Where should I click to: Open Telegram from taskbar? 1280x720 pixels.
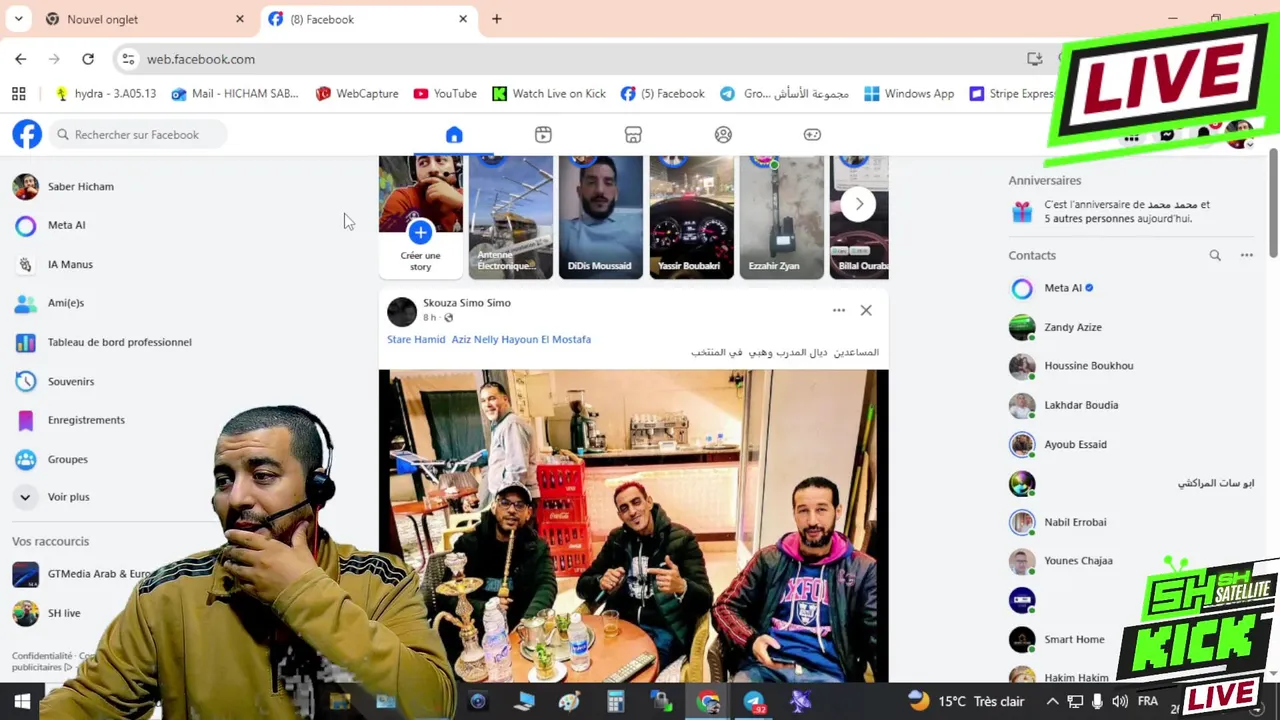[754, 702]
